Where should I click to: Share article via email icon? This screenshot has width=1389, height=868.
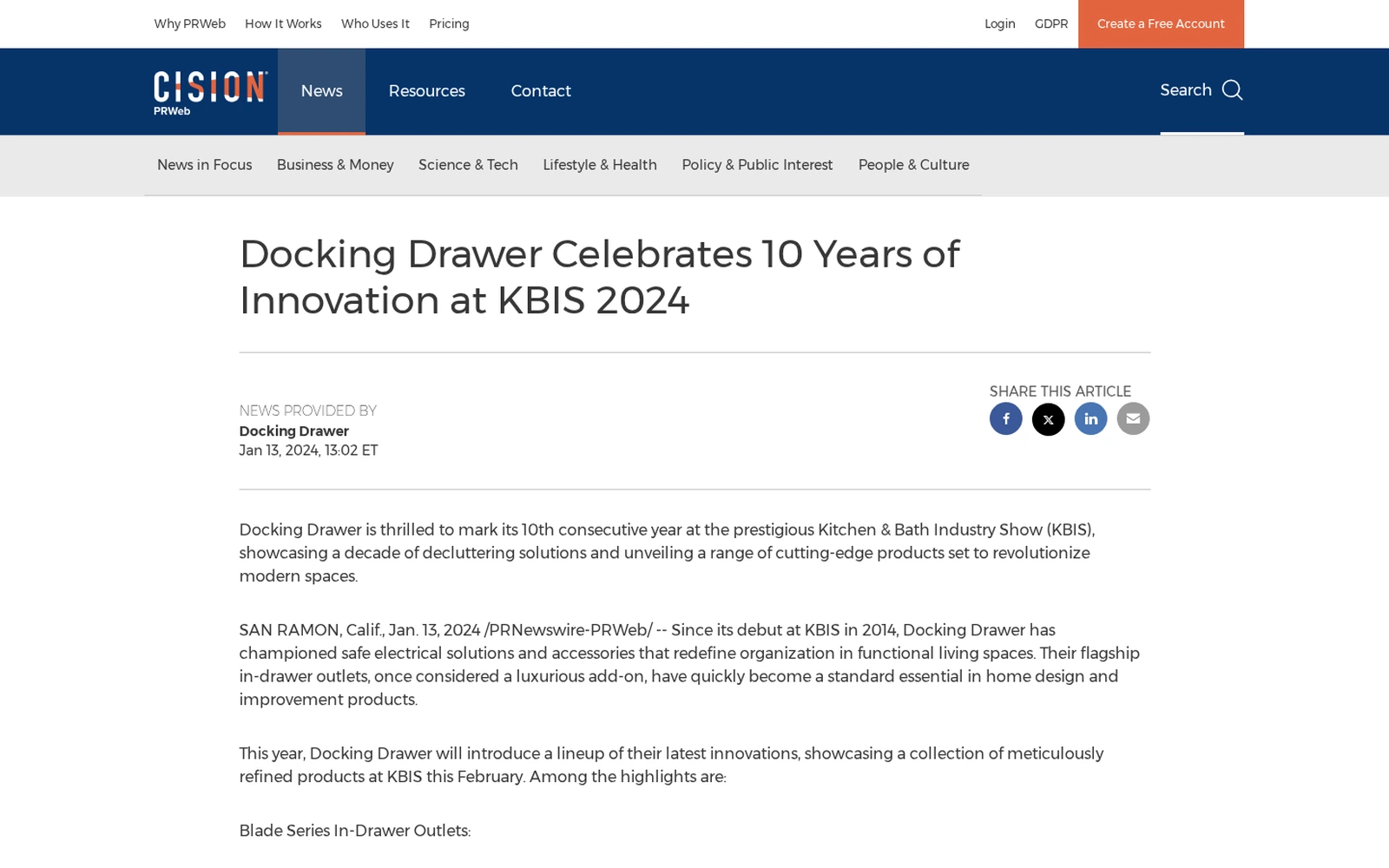pyautogui.click(x=1133, y=418)
